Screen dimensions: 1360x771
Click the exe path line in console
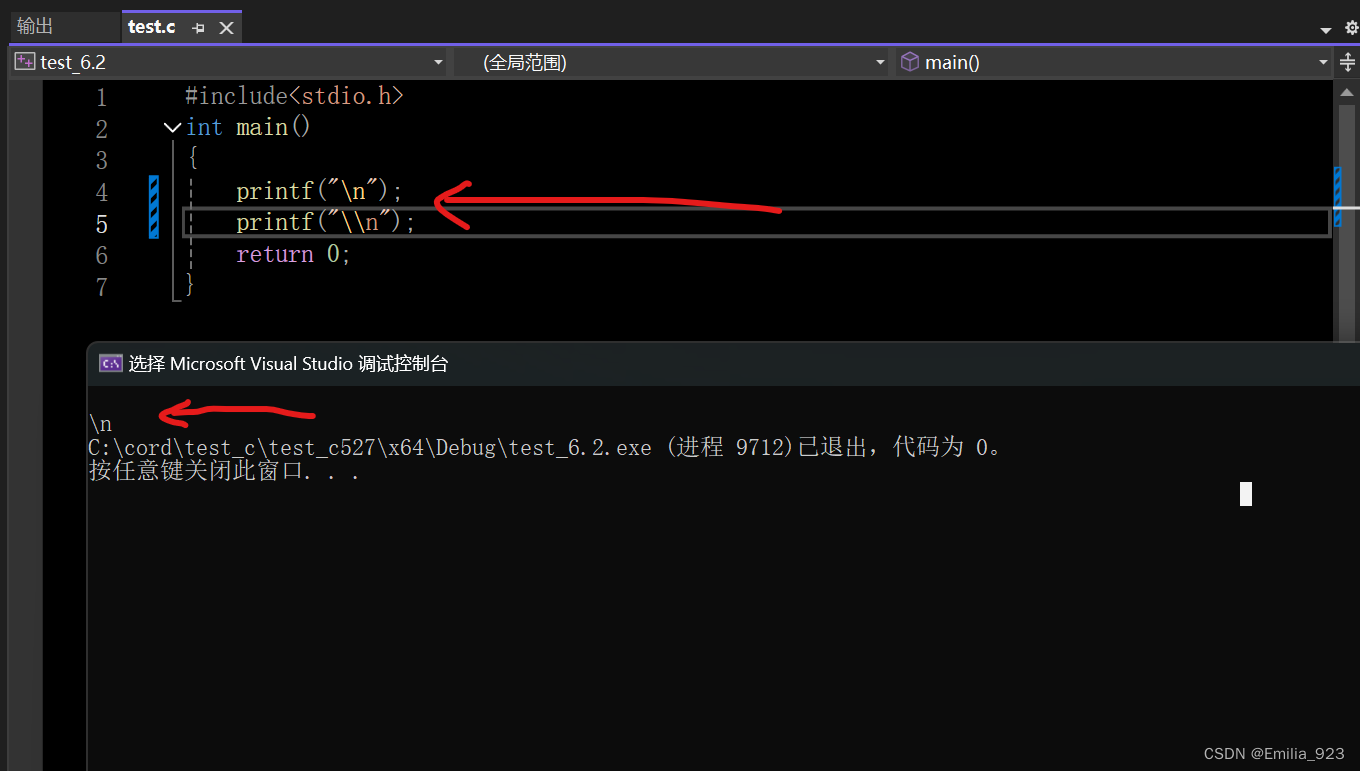click(545, 447)
